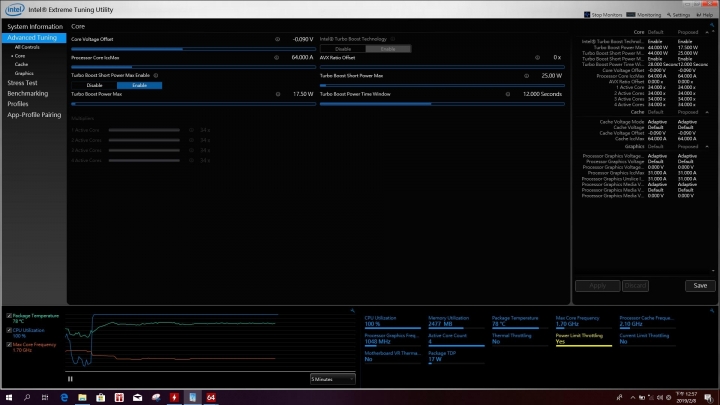
Task: Open the Windows Start menu
Action: click(x=9, y=397)
